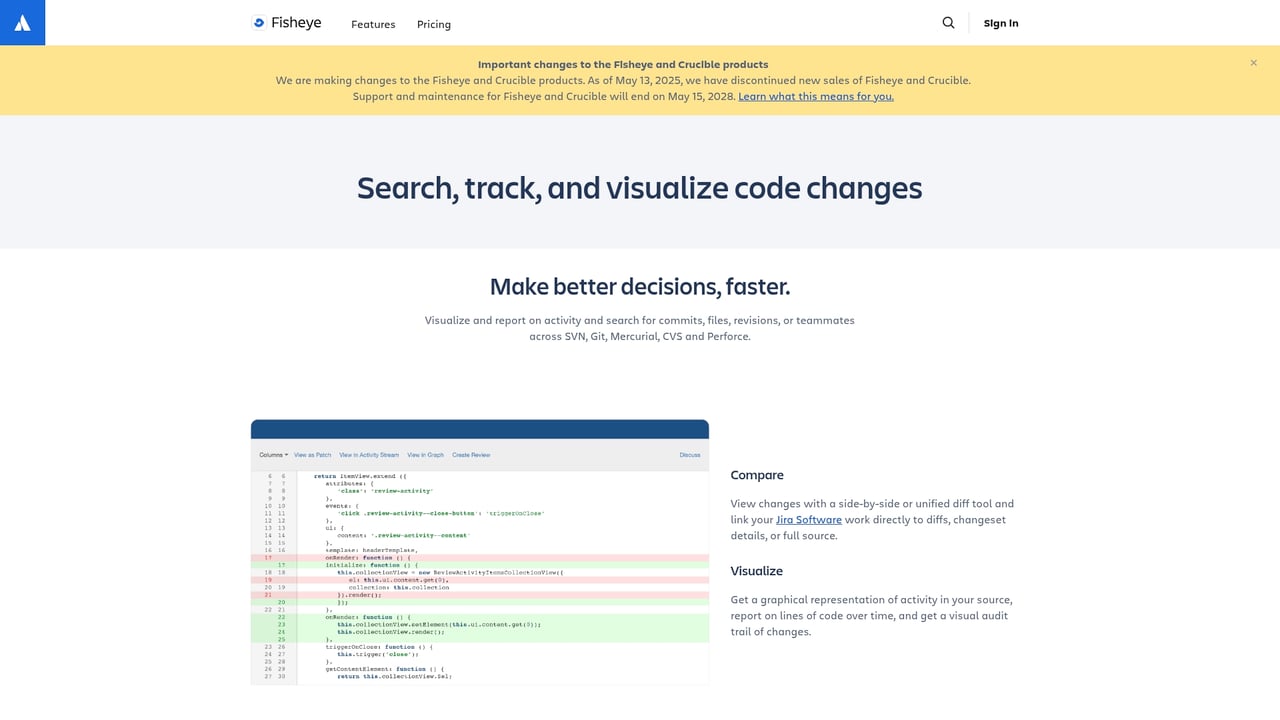Viewport: 1280px width, 720px height.
Task: Dismiss the yellow announcement banner
Action: pyautogui.click(x=1253, y=62)
